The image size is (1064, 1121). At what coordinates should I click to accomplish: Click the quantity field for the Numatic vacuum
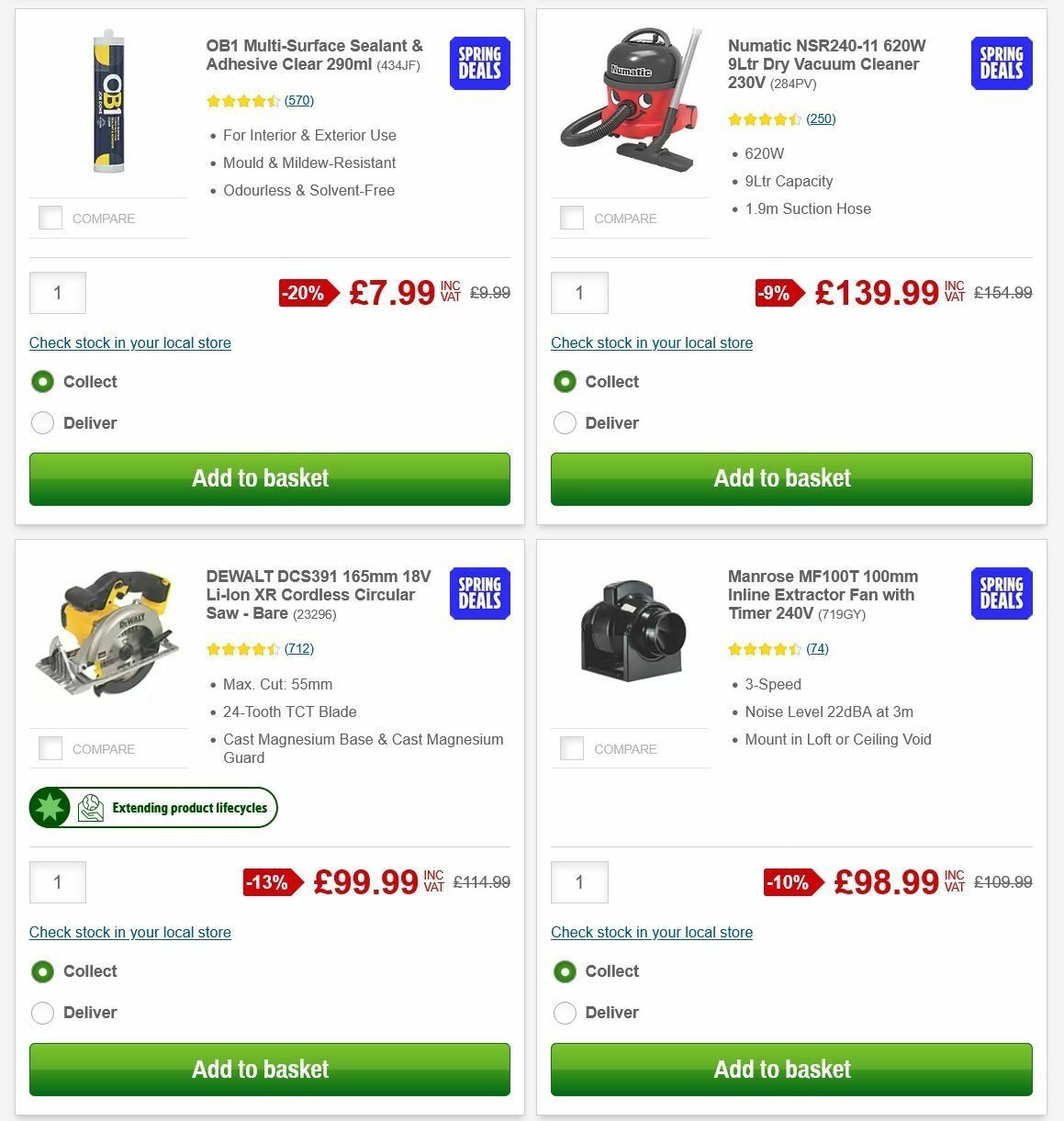(579, 293)
